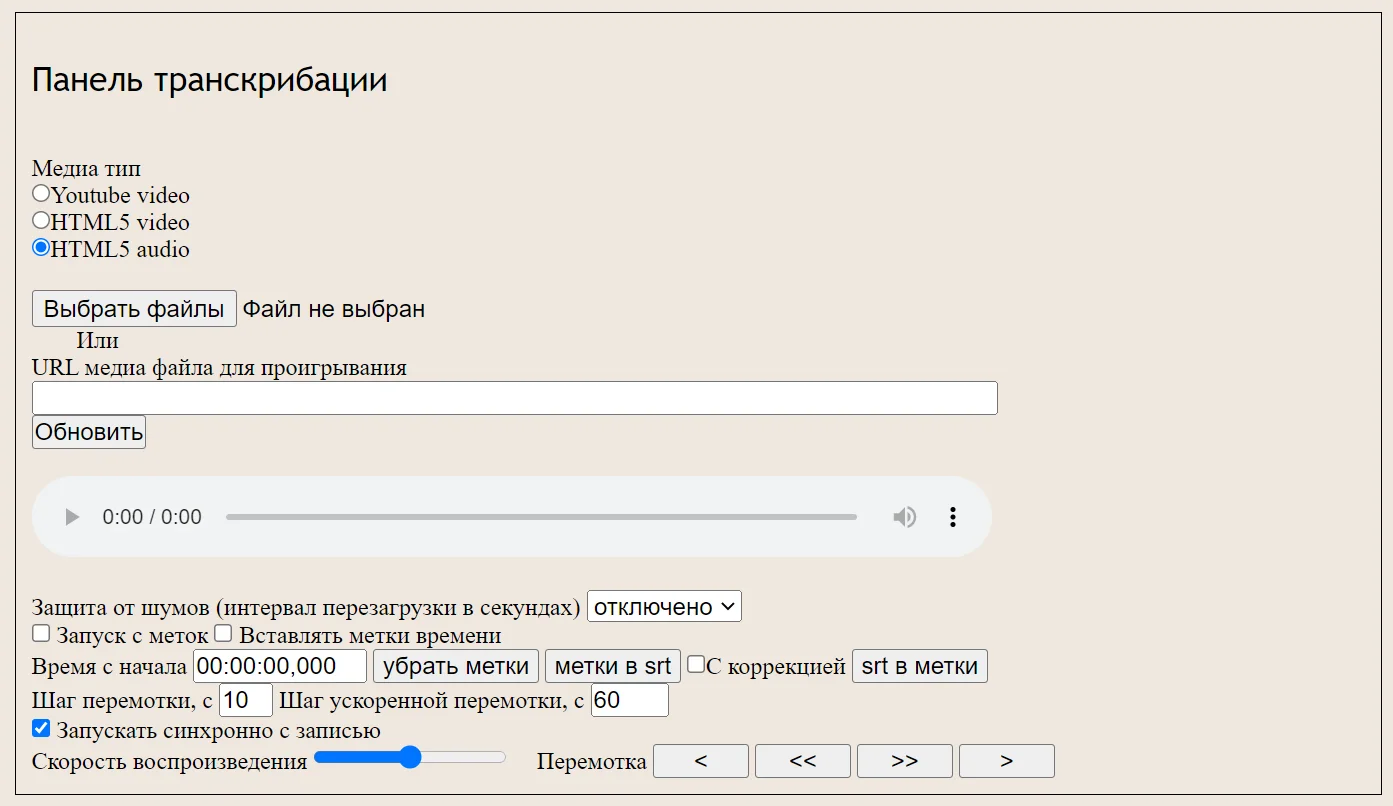Toggle Вставлять метки времени checkbox
Screen dimensions: 1393x806
tap(223, 633)
